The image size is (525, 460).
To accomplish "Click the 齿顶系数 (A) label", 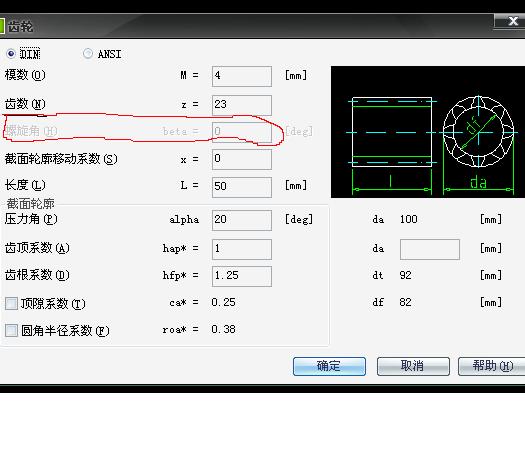I will click(37, 248).
